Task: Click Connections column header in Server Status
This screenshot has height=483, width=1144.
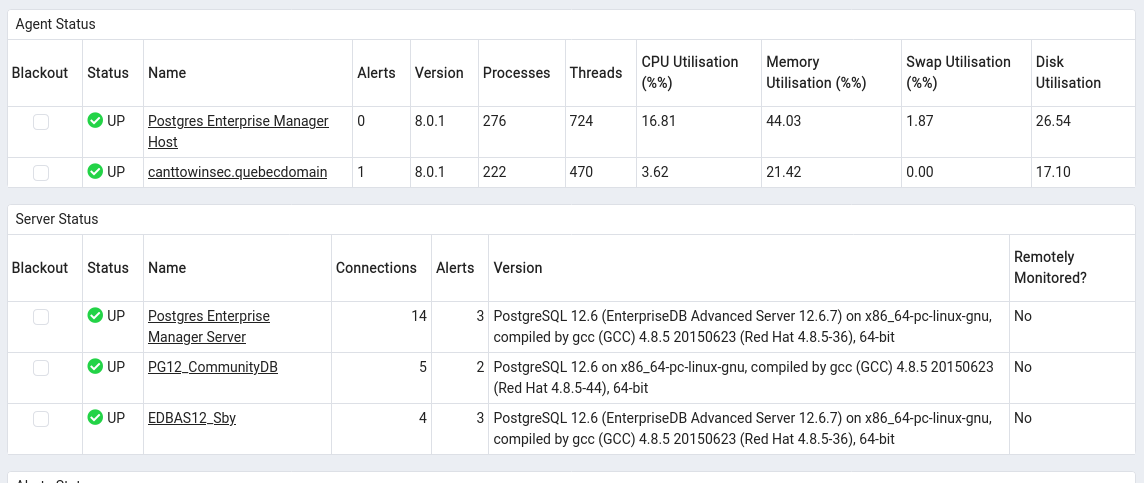Action: click(x=376, y=267)
